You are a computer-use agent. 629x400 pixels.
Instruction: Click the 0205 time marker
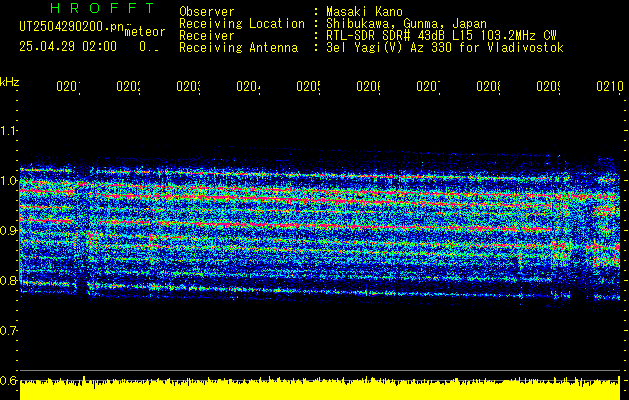coord(308,86)
